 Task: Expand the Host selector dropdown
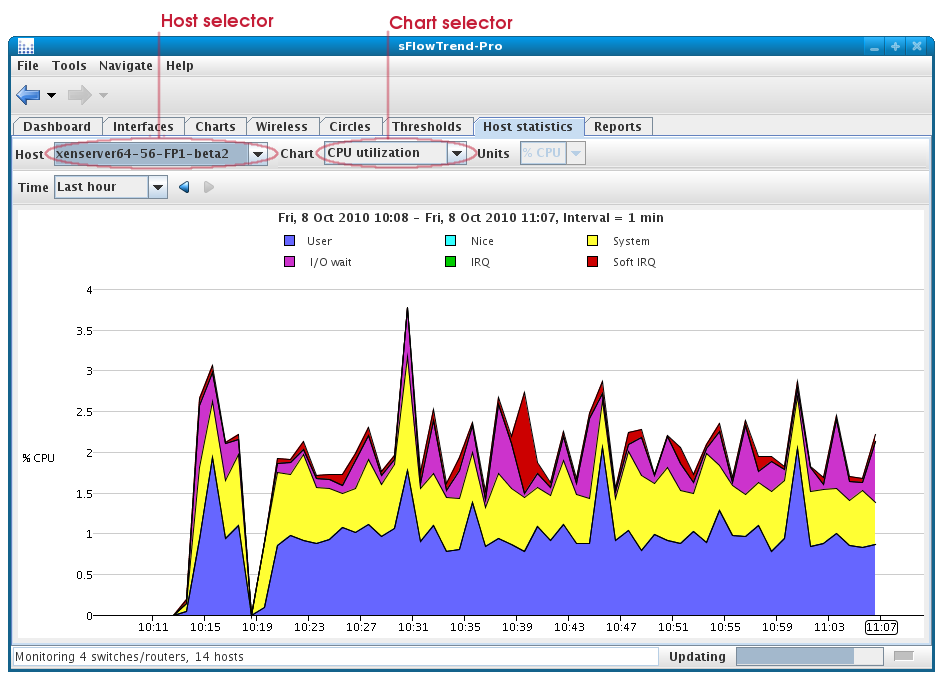(x=258, y=154)
